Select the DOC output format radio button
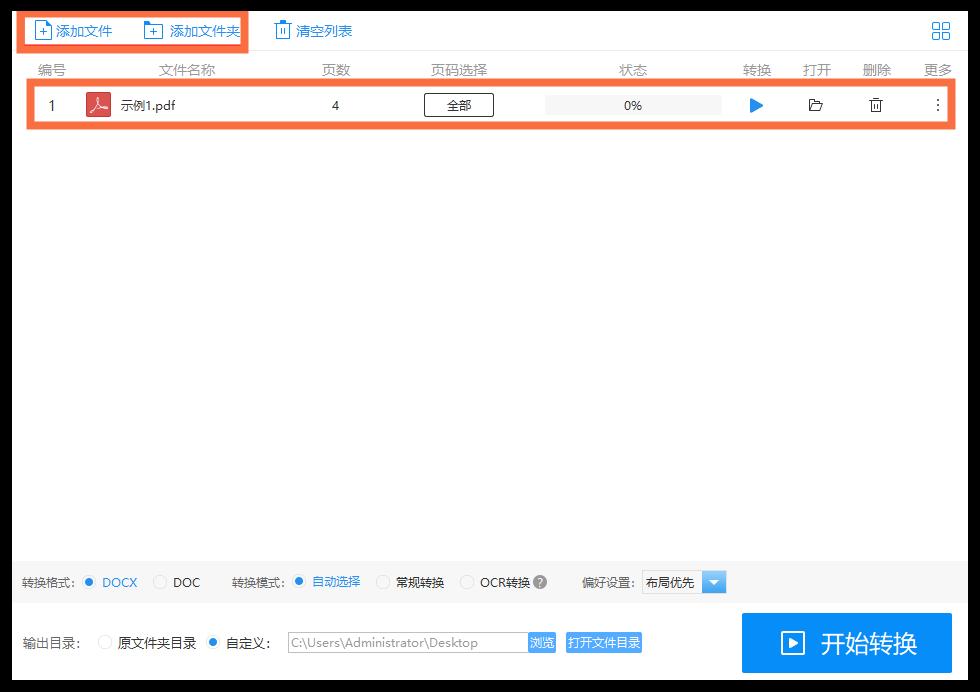 click(x=158, y=582)
